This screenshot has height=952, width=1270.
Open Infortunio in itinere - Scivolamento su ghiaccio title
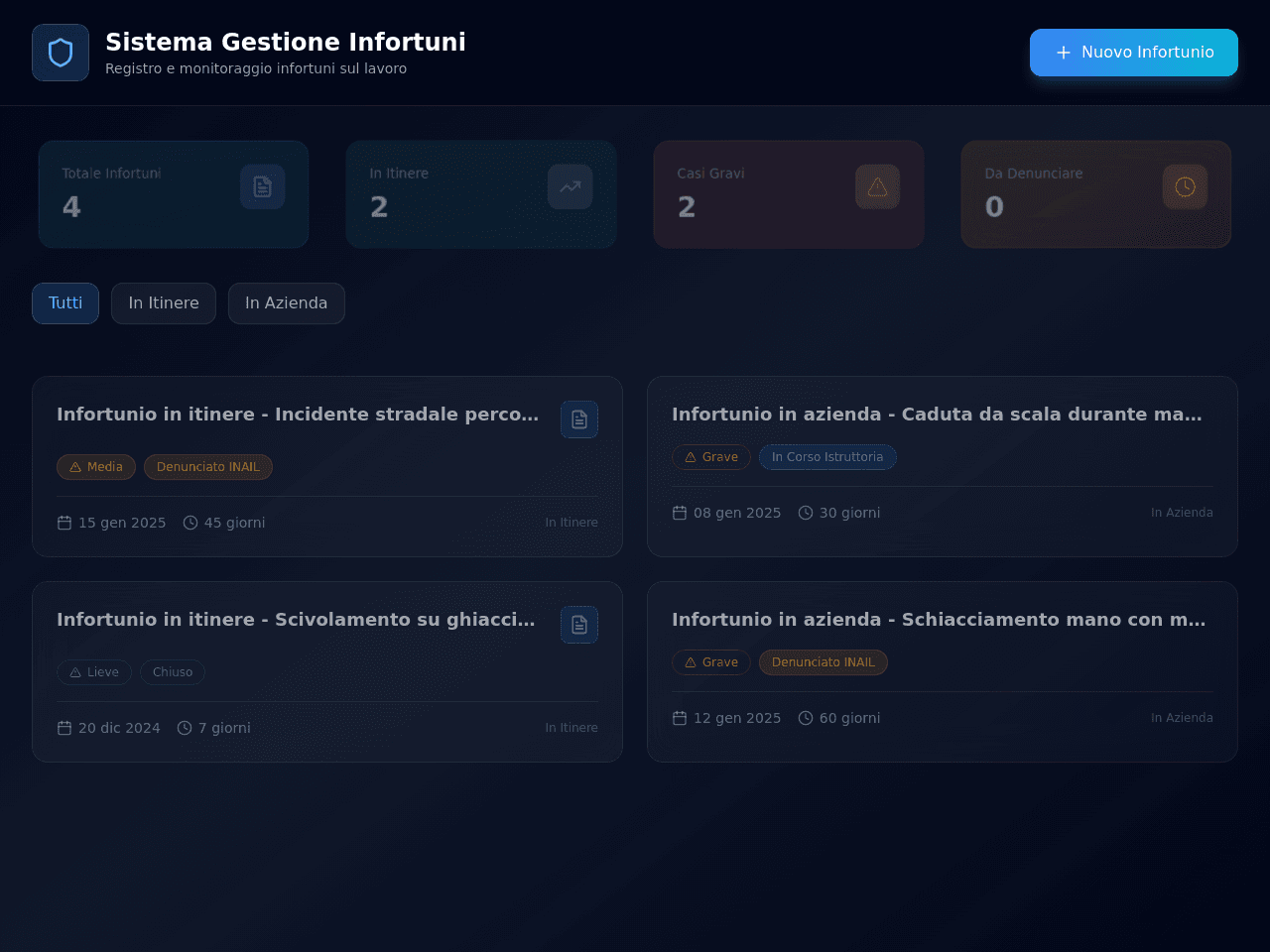coord(296,620)
